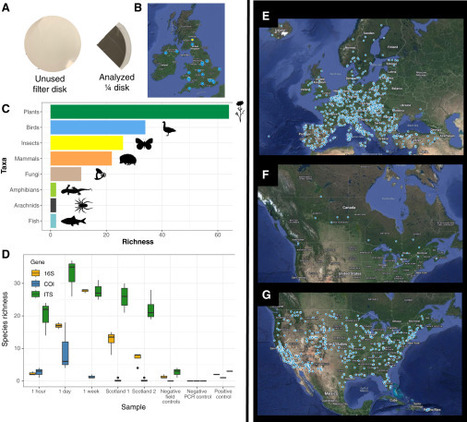This screenshot has height=422, width=467.
Task: Click the yellow Insects bar
Action: (87, 143)
